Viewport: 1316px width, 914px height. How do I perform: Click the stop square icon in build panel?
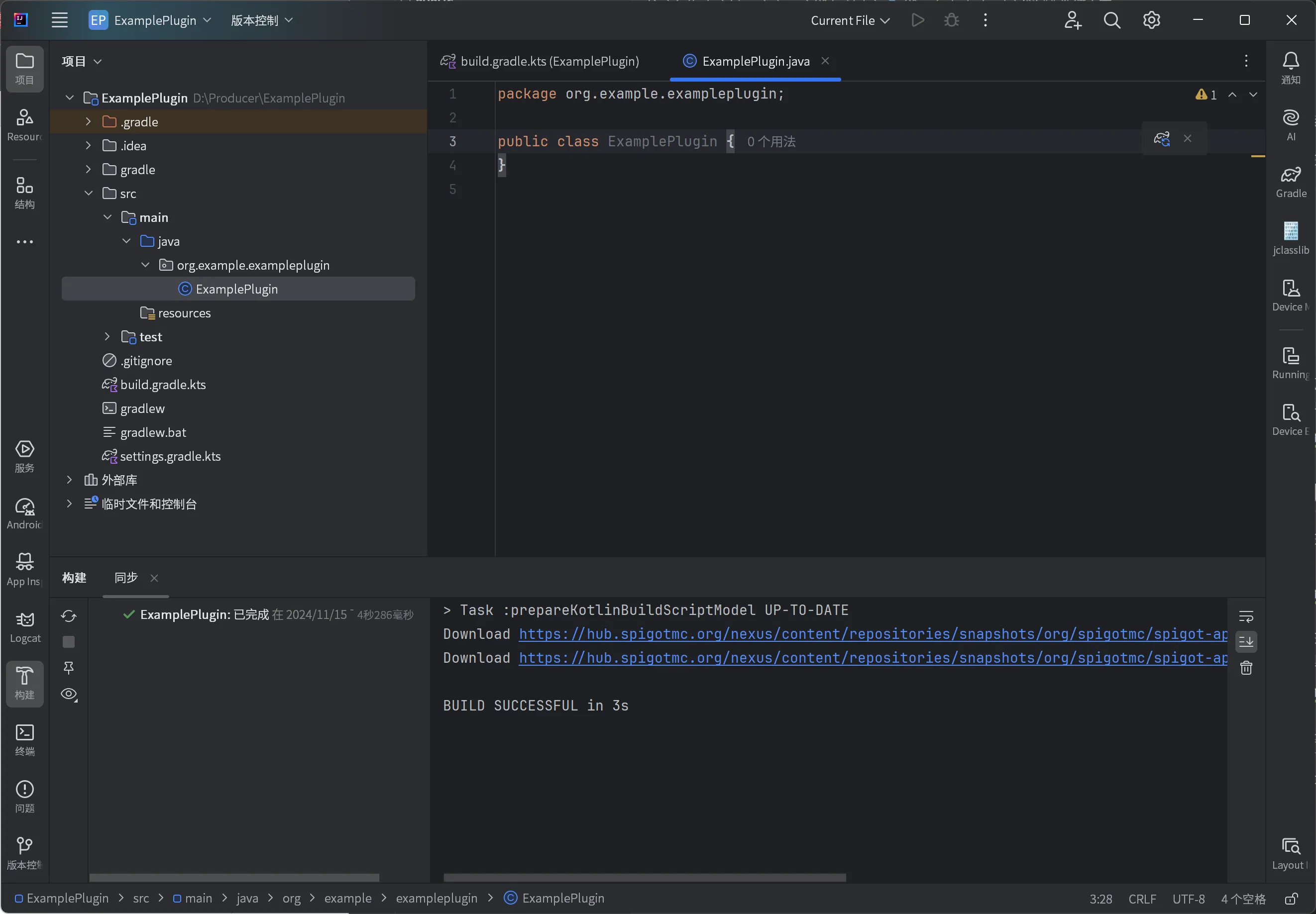69,642
